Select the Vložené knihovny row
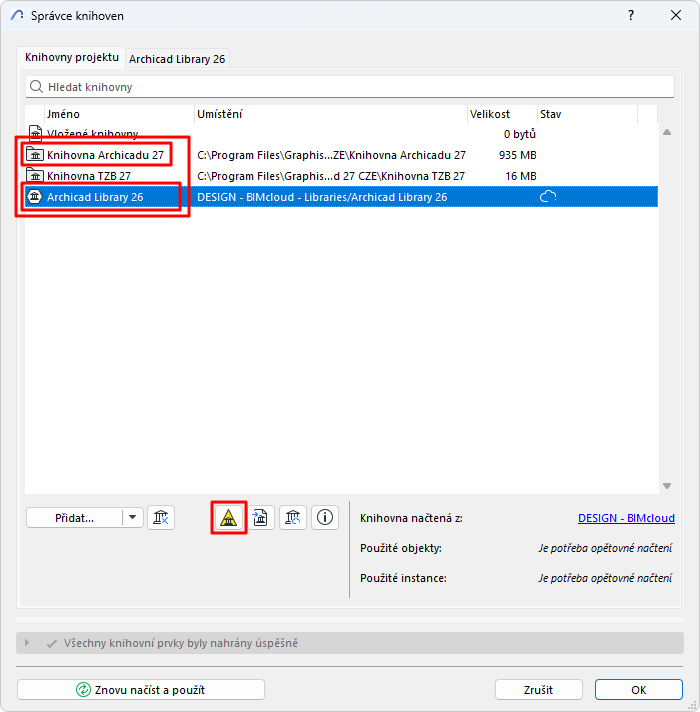The width and height of the screenshot is (700, 712). click(341, 134)
